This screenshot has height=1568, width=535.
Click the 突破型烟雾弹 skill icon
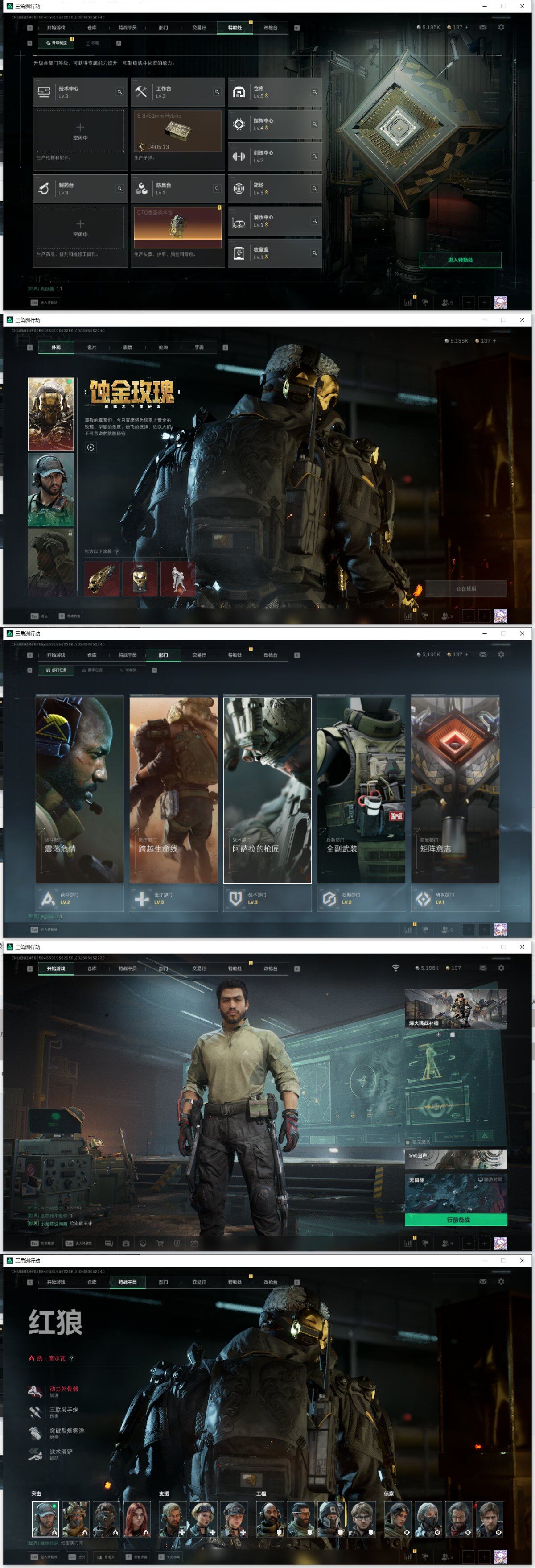(35, 1433)
